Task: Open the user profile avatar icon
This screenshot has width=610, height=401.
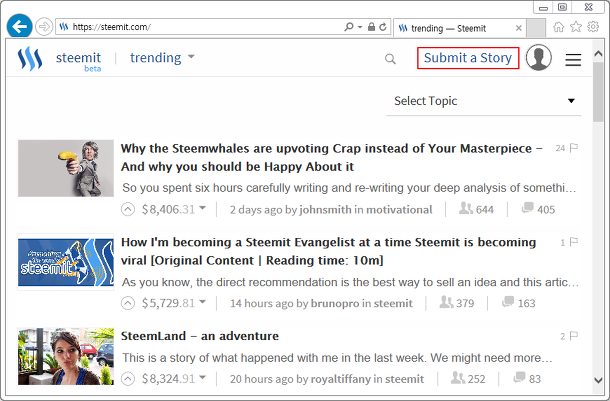Action: [539, 58]
